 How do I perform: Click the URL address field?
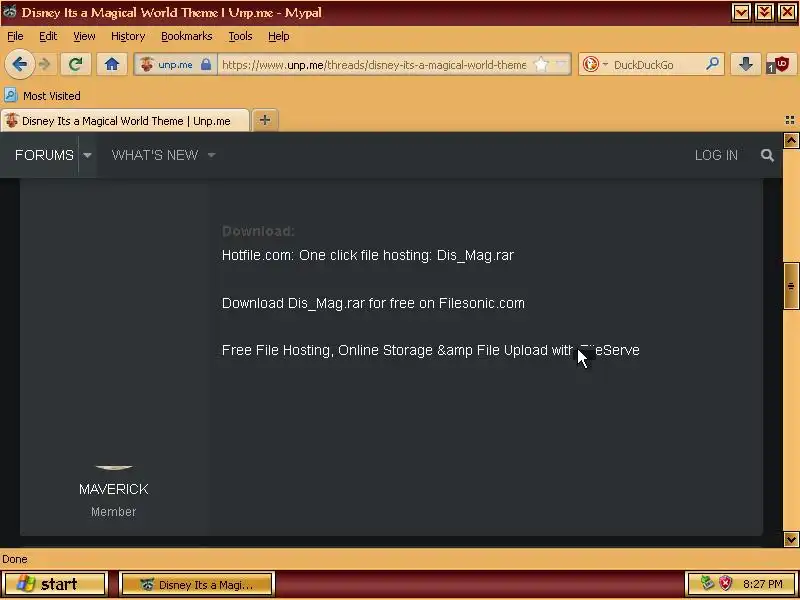(x=374, y=64)
